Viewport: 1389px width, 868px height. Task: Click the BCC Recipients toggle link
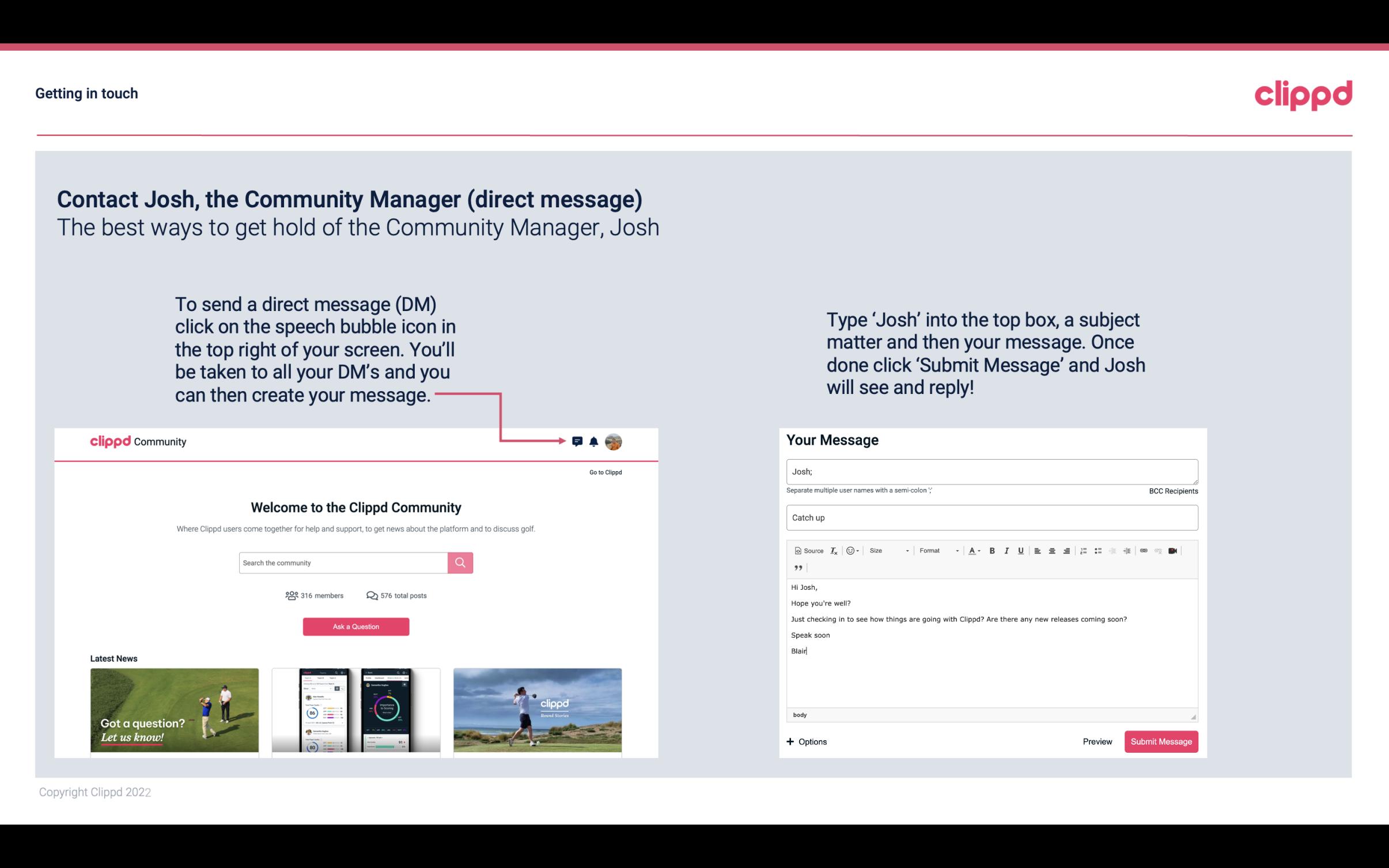1173,491
